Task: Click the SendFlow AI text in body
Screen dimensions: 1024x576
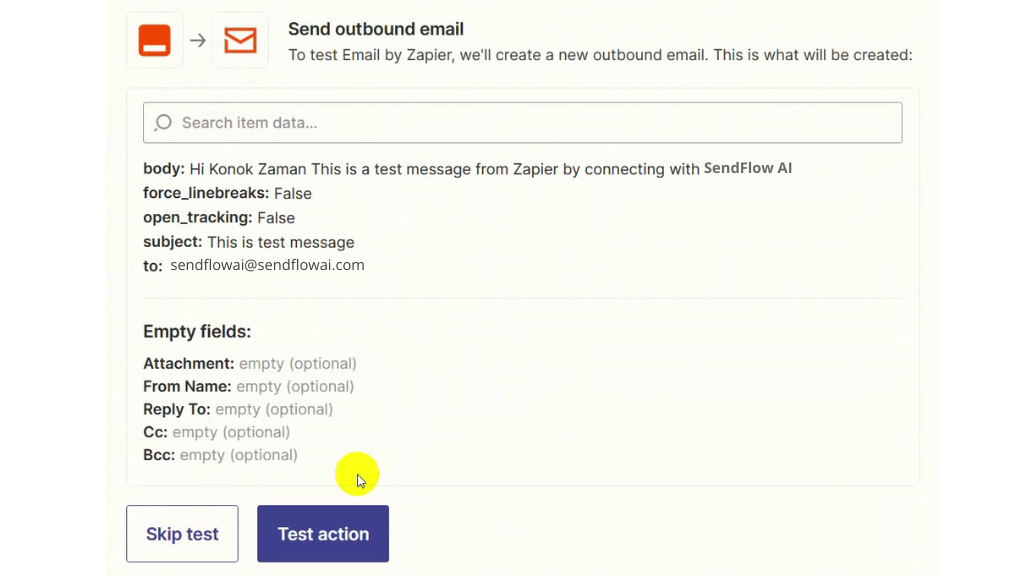Action: 748,168
